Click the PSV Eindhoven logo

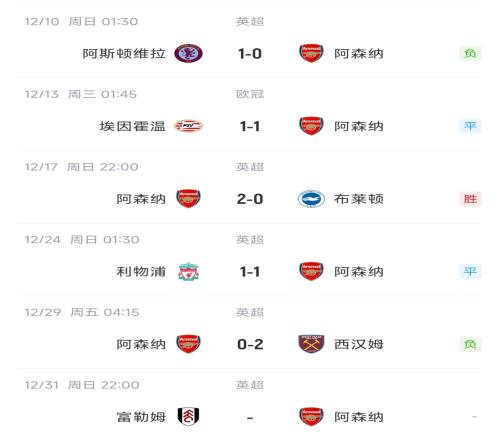[189, 126]
